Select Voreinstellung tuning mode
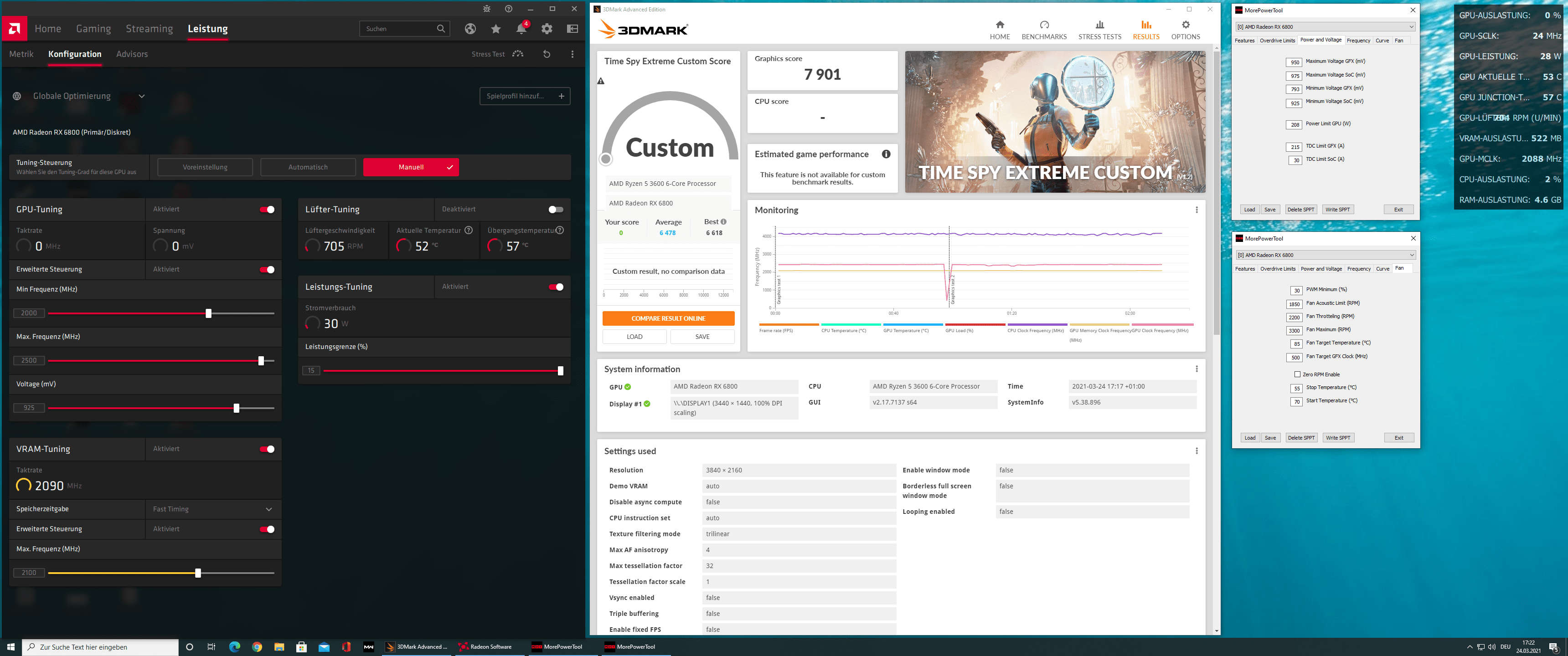 pyautogui.click(x=205, y=167)
